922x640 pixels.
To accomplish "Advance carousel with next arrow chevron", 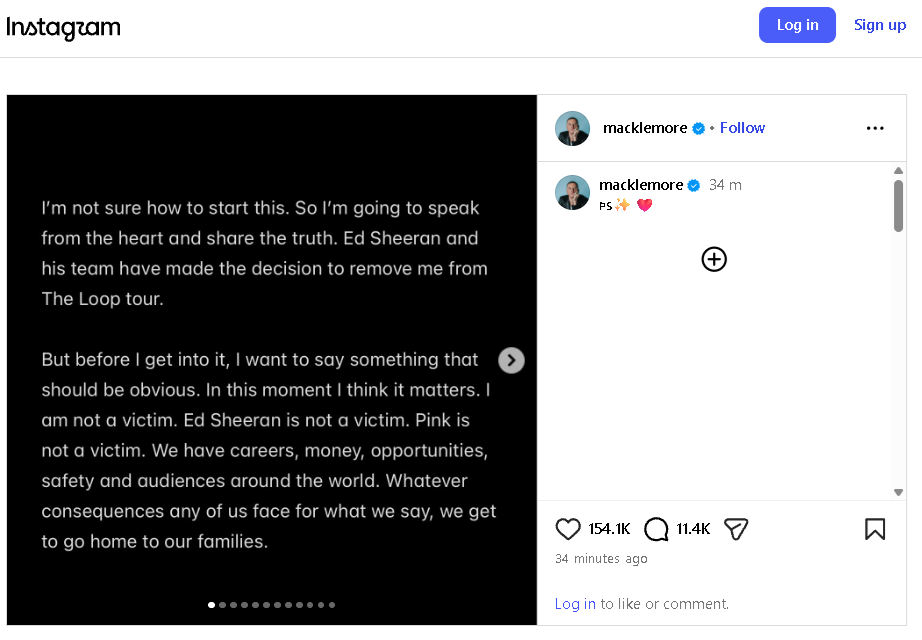I will tap(511, 360).
